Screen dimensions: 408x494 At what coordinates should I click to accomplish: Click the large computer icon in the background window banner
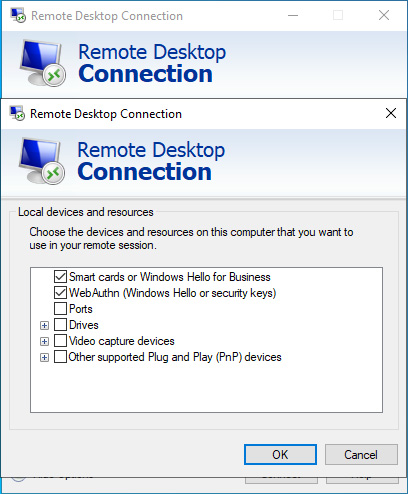pos(42,63)
